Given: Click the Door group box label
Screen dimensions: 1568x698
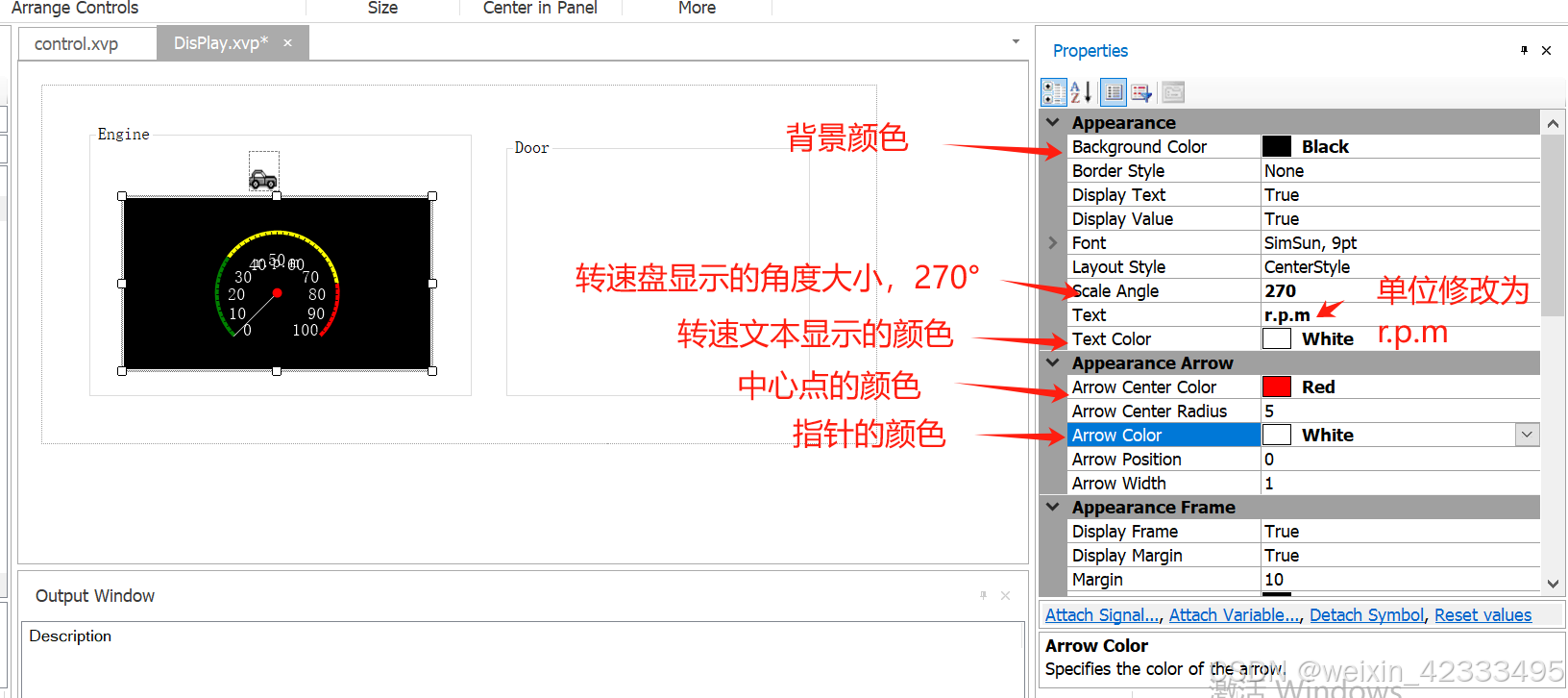Looking at the screenshot, I should tap(531, 148).
